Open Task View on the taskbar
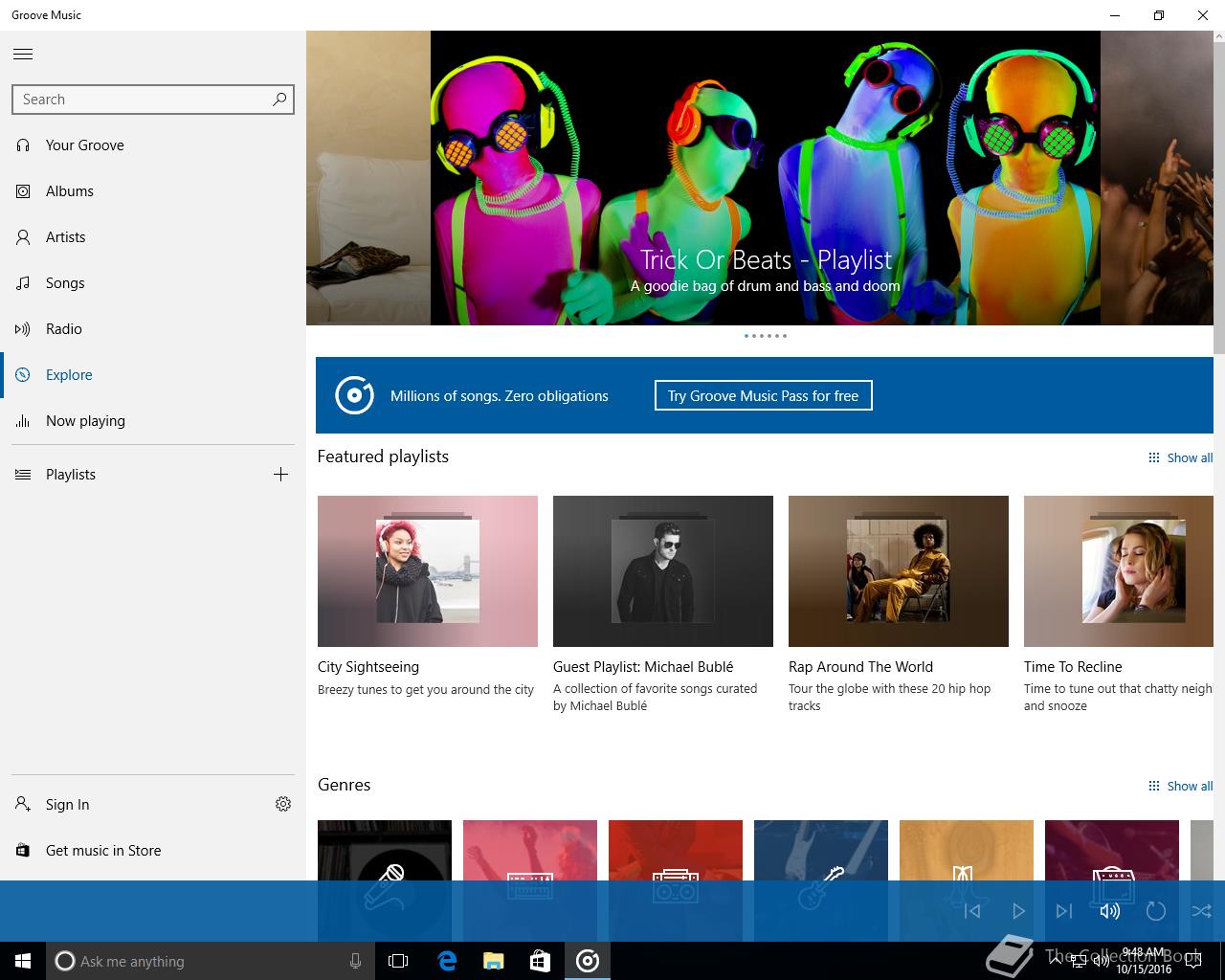This screenshot has width=1225, height=980. [398, 961]
